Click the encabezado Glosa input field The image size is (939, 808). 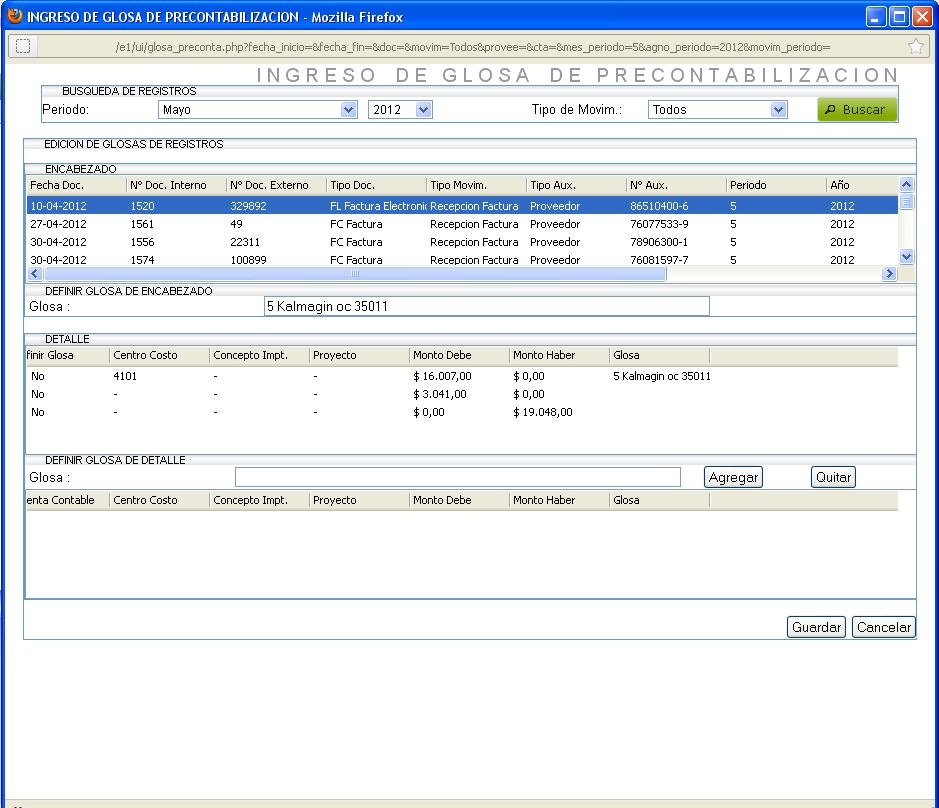[486, 306]
